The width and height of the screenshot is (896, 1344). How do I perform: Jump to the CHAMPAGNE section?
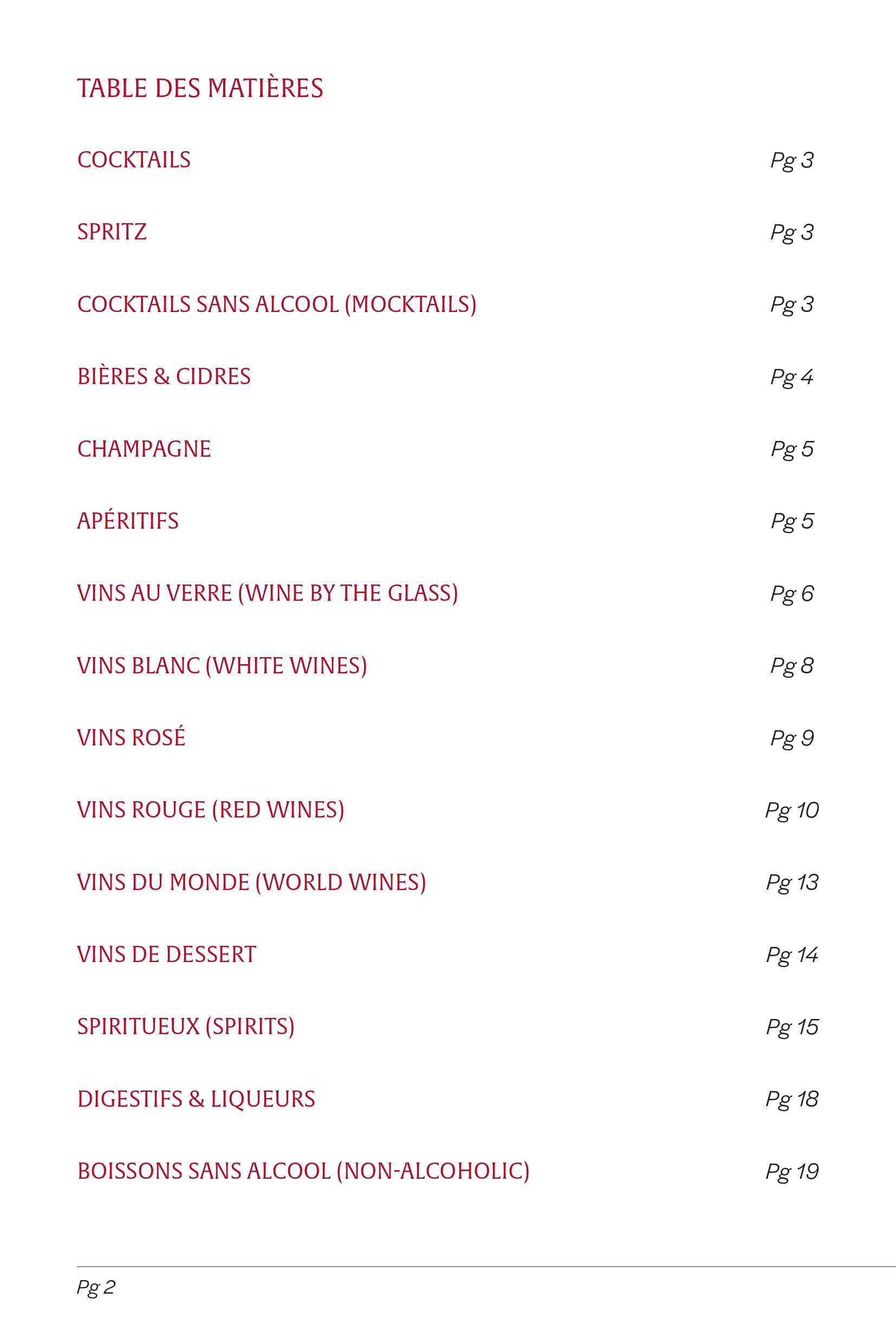click(144, 449)
